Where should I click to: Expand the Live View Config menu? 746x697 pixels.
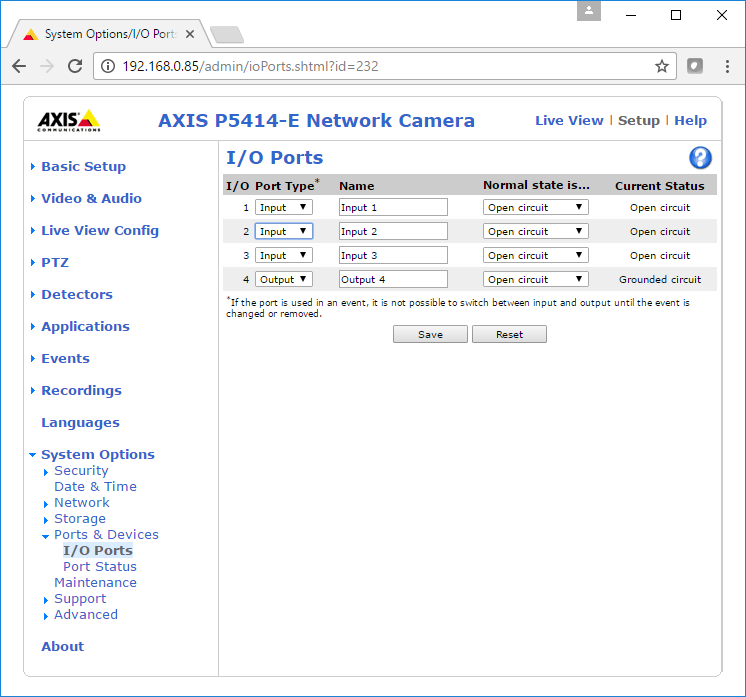click(100, 230)
